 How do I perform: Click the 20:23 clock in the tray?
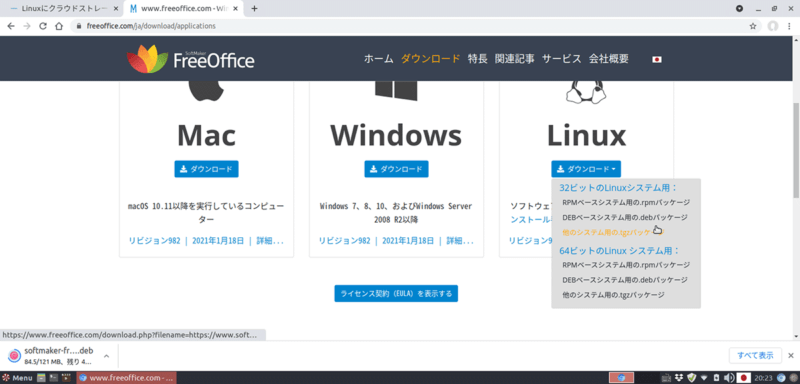point(763,378)
